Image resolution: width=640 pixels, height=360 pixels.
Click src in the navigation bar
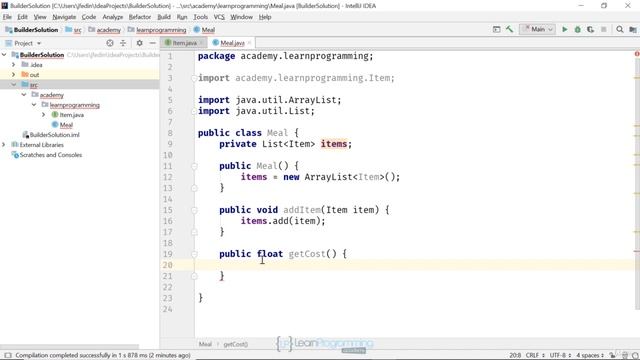pos(74,30)
